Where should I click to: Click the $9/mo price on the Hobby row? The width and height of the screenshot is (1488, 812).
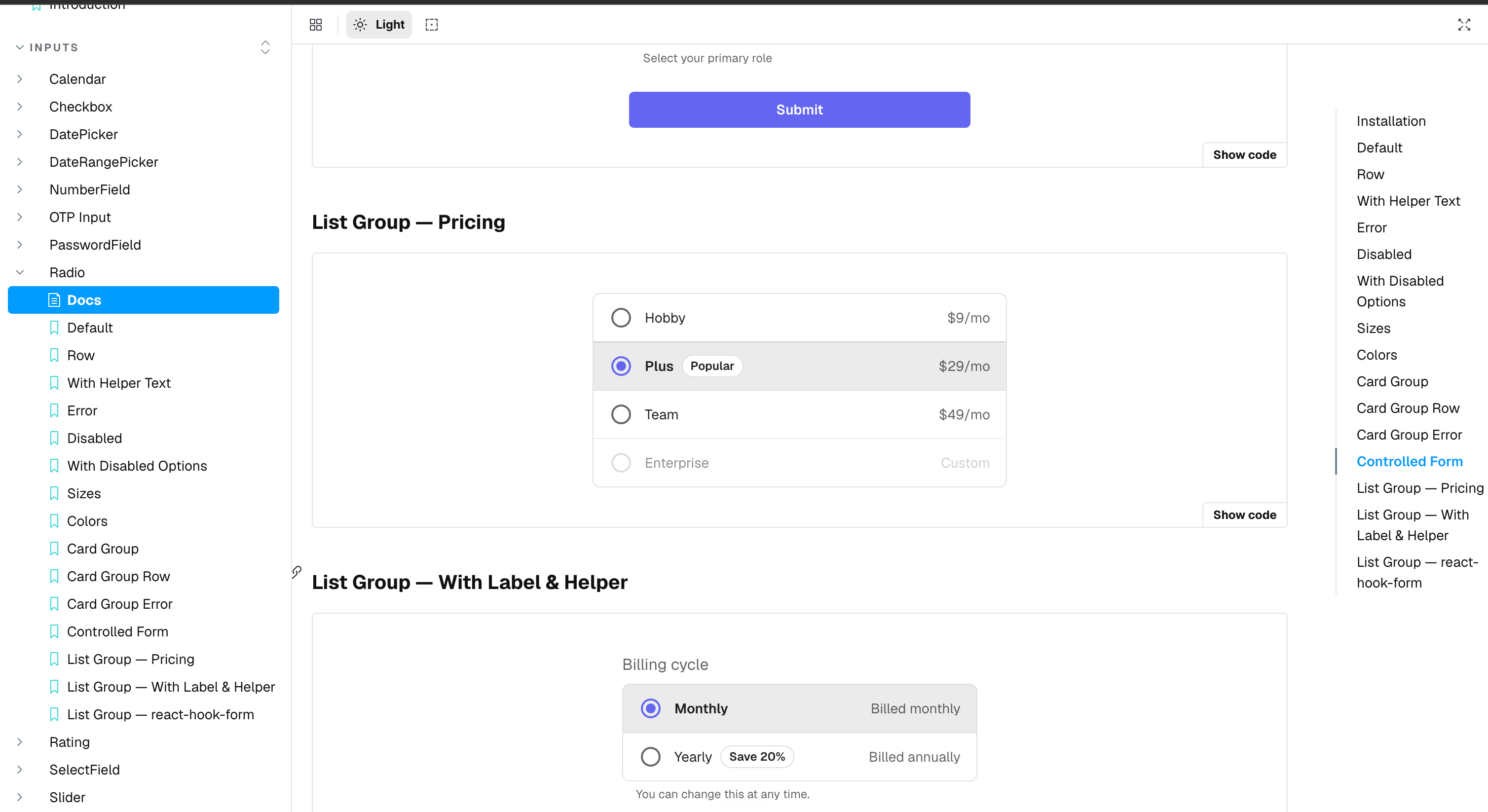point(968,318)
